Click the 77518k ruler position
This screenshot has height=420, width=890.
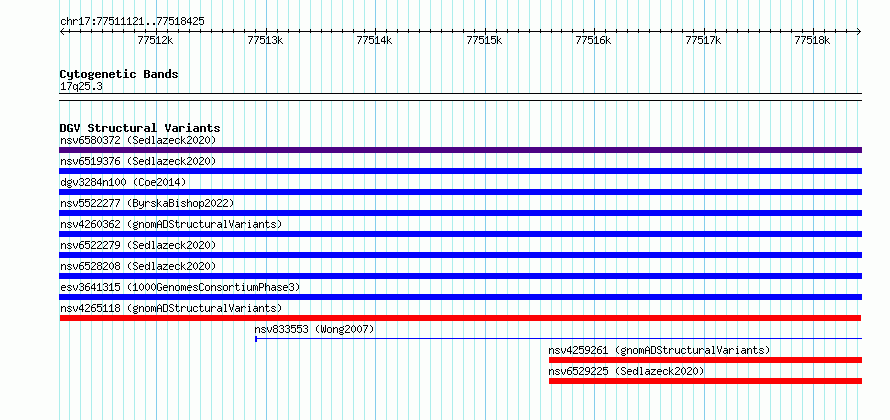[813, 40]
